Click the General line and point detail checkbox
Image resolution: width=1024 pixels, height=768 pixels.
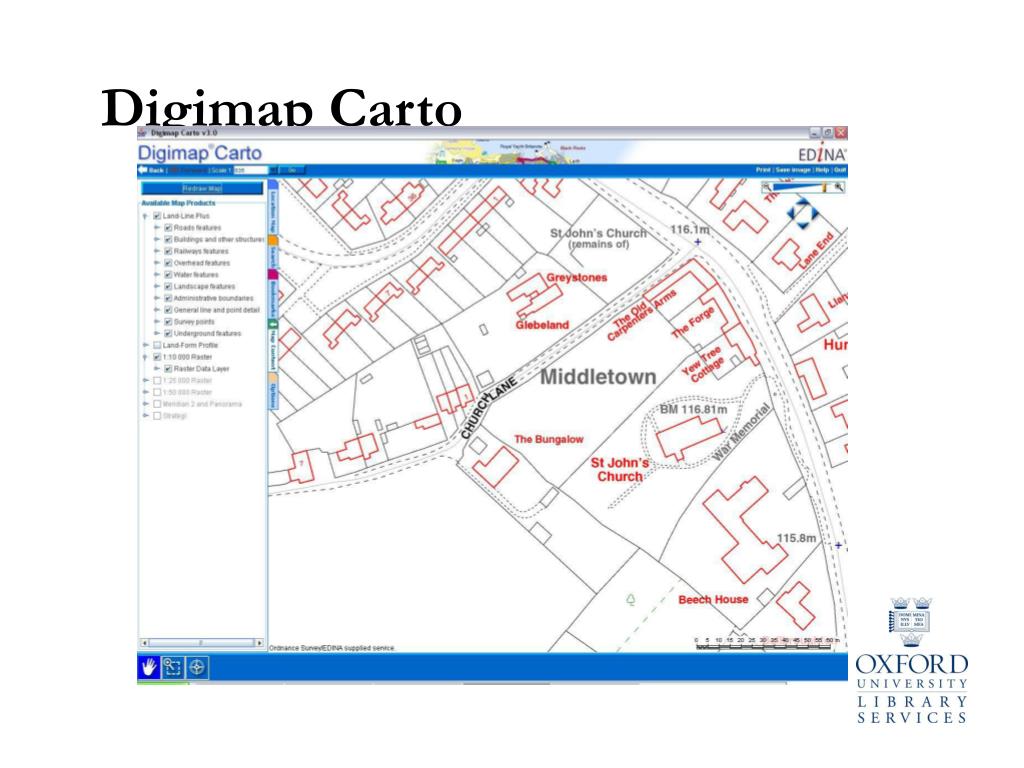click(x=168, y=310)
